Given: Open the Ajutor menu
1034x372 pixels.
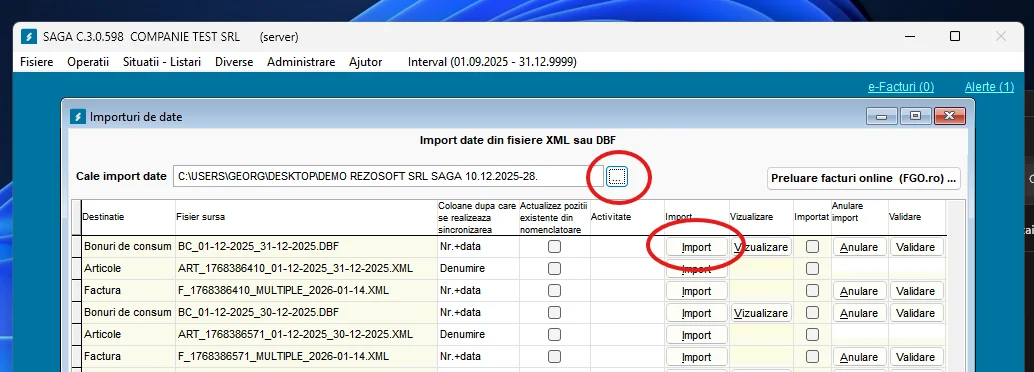Looking at the screenshot, I should point(365,62).
